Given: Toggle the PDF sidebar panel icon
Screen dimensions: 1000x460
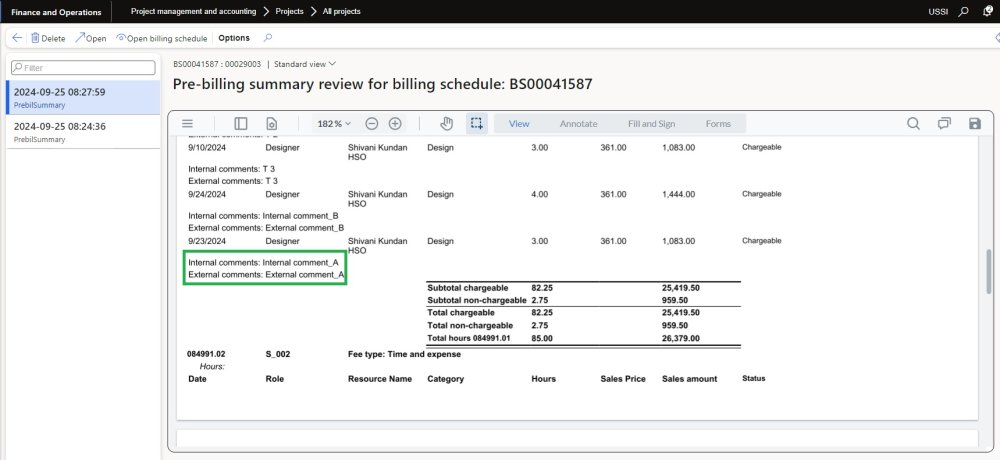Looking at the screenshot, I should pos(240,123).
